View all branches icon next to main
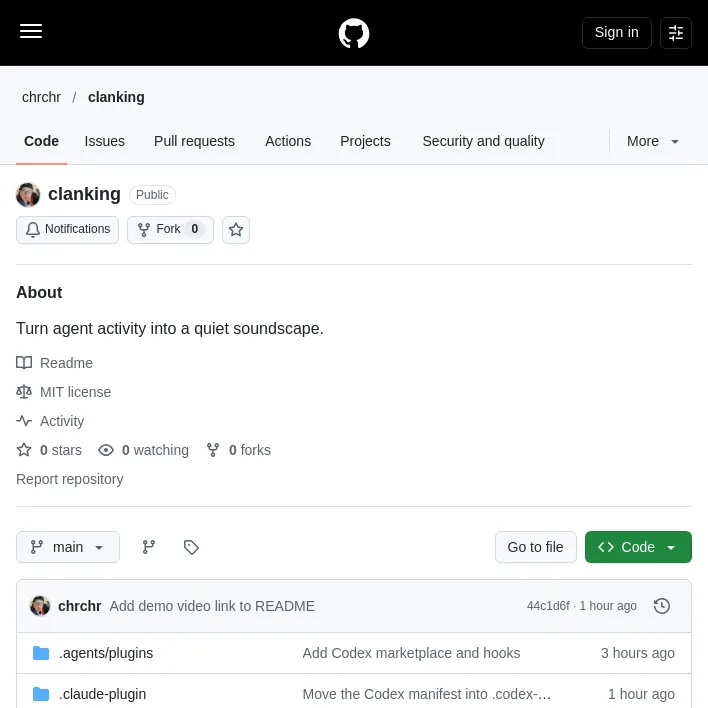Screen dimensions: 708x708 (149, 547)
